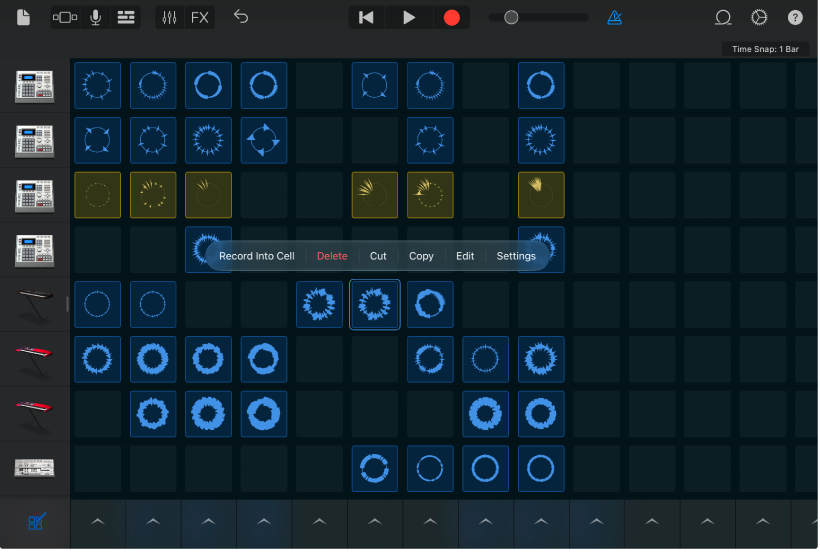Tap first cell in upper red keyboard row

tap(98, 359)
